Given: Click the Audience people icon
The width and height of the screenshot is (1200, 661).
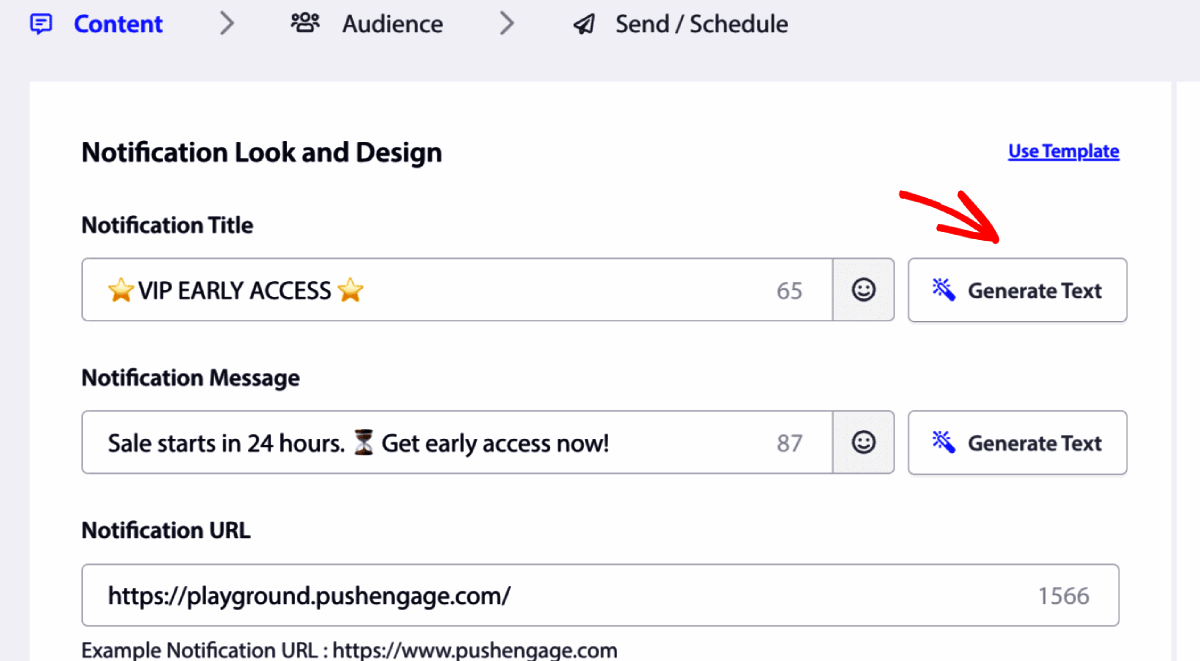Looking at the screenshot, I should [305, 23].
